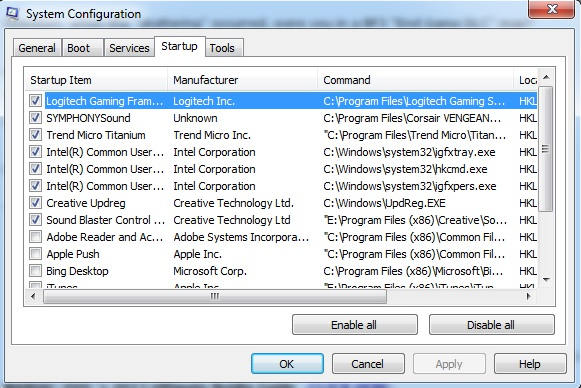Switch to the Services tab
This screenshot has height=388, width=581.
[129, 48]
